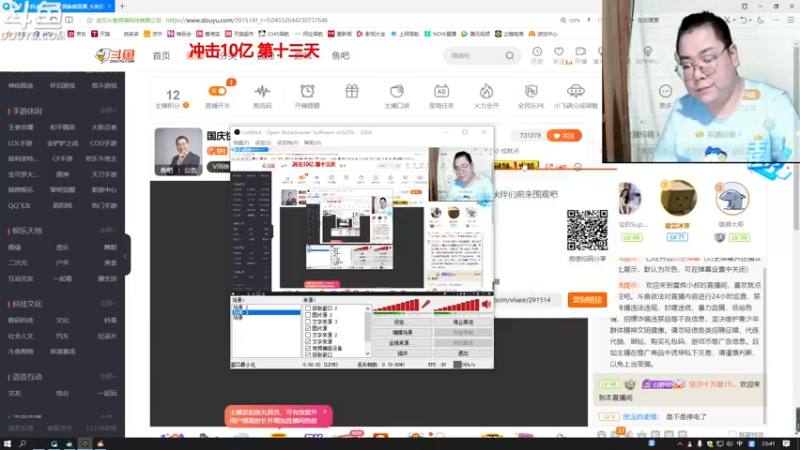
Task: Open a new browser tab
Action: (122, 6)
